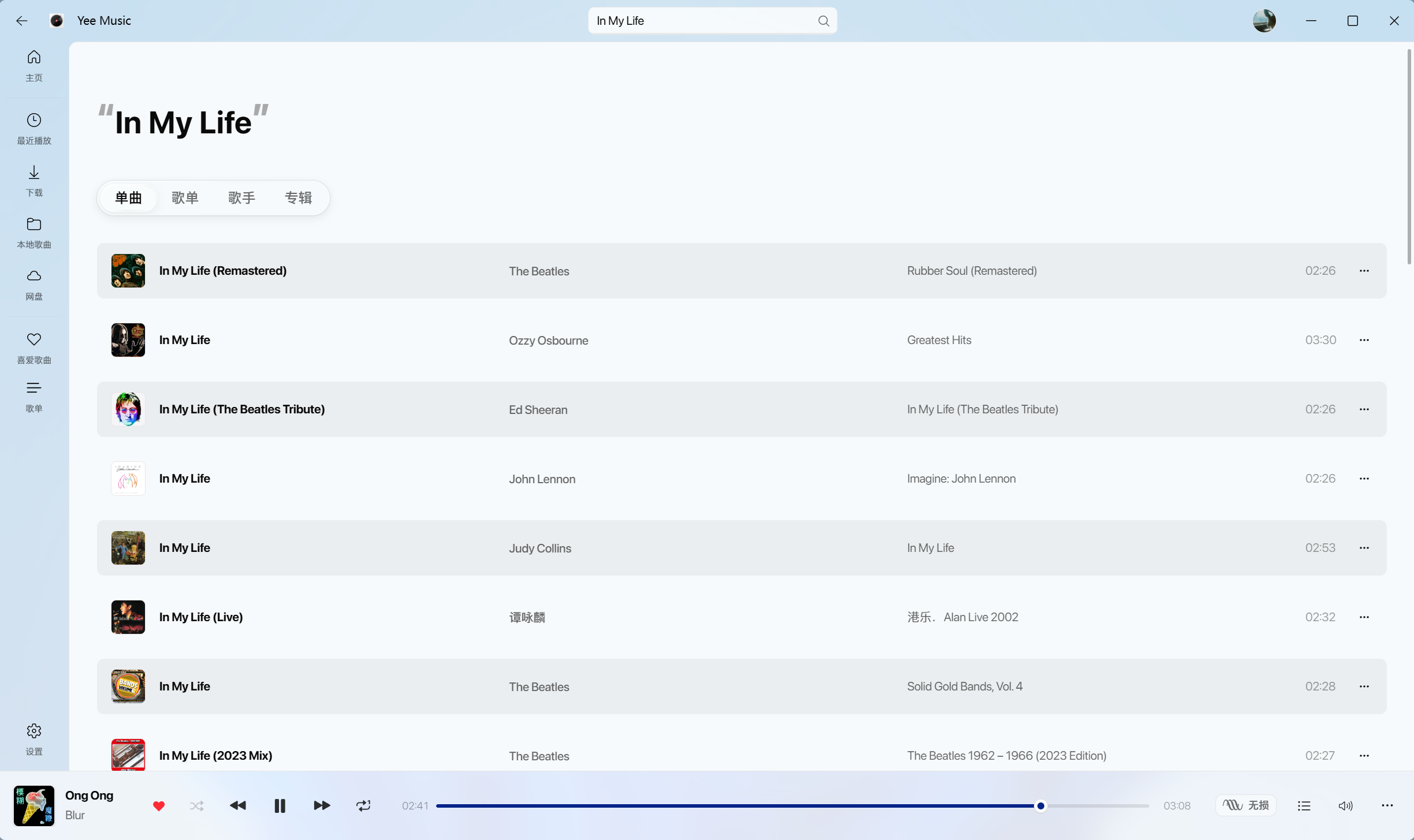Viewport: 1414px width, 840px height.
Task: Open artist Ed Sheeran
Action: 538,410
